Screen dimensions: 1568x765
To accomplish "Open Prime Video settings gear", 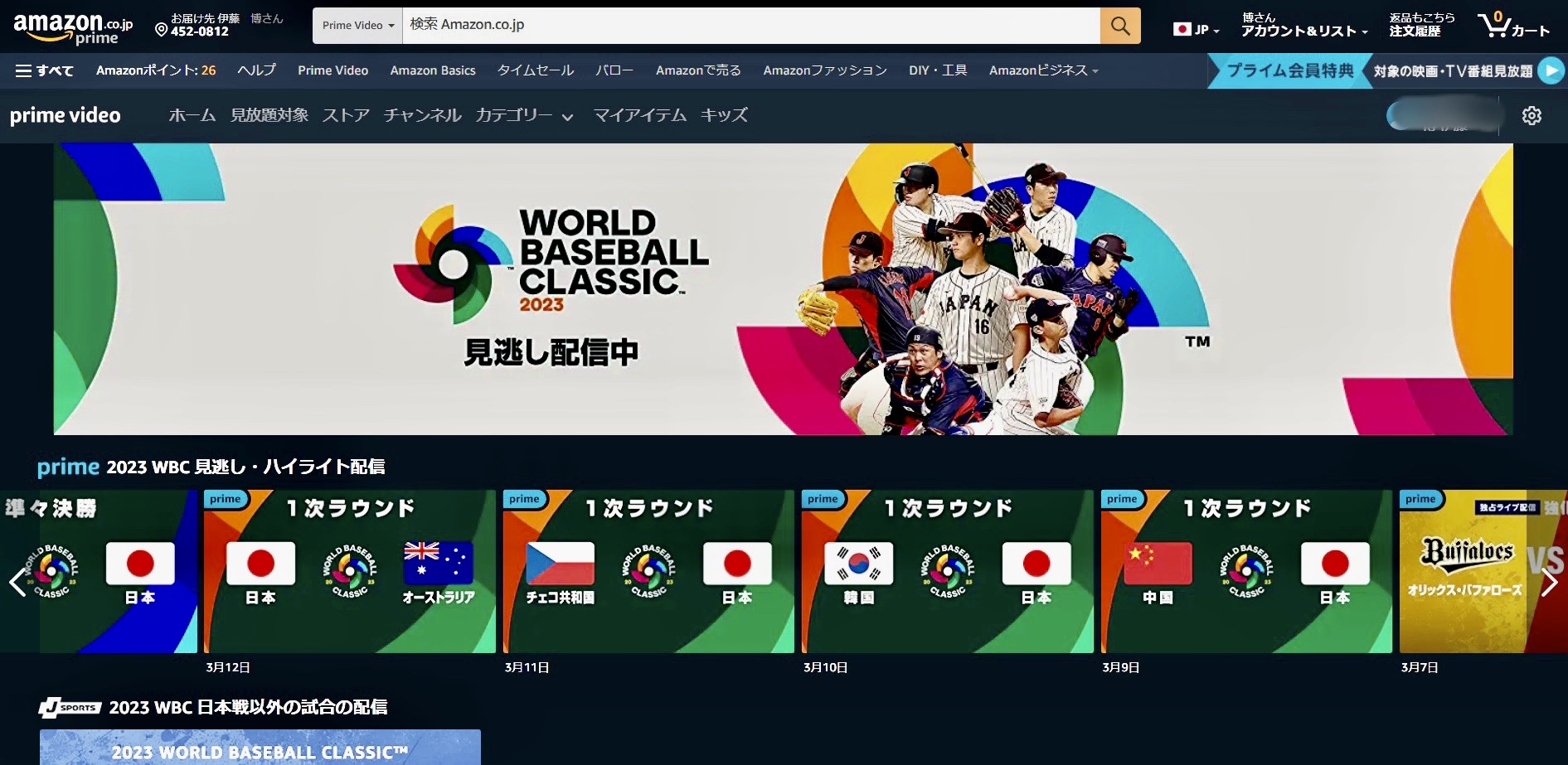I will click(x=1532, y=116).
